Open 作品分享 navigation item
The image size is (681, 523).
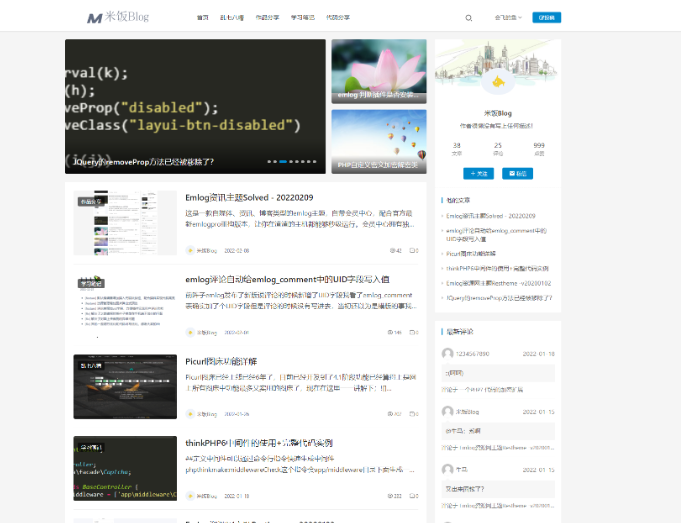[x=267, y=18]
